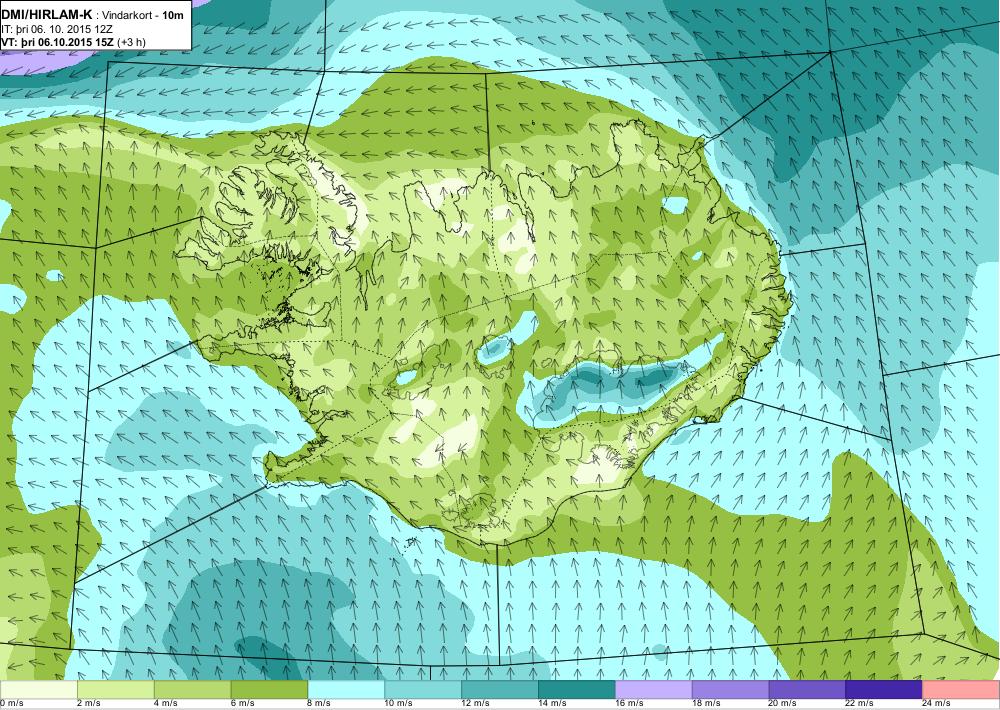Select the "14 m/s" legend label
This screenshot has height=710, width=1000.
[552, 704]
